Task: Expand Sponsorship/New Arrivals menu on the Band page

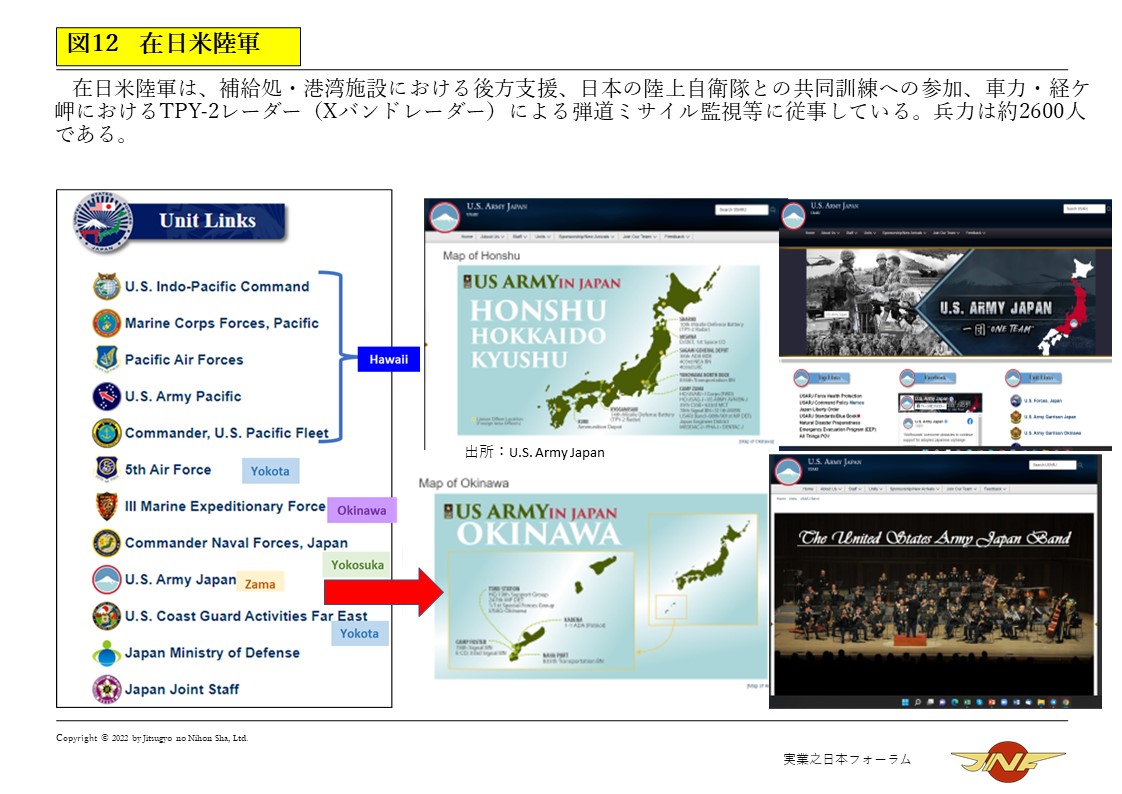Action: pyautogui.click(x=914, y=489)
